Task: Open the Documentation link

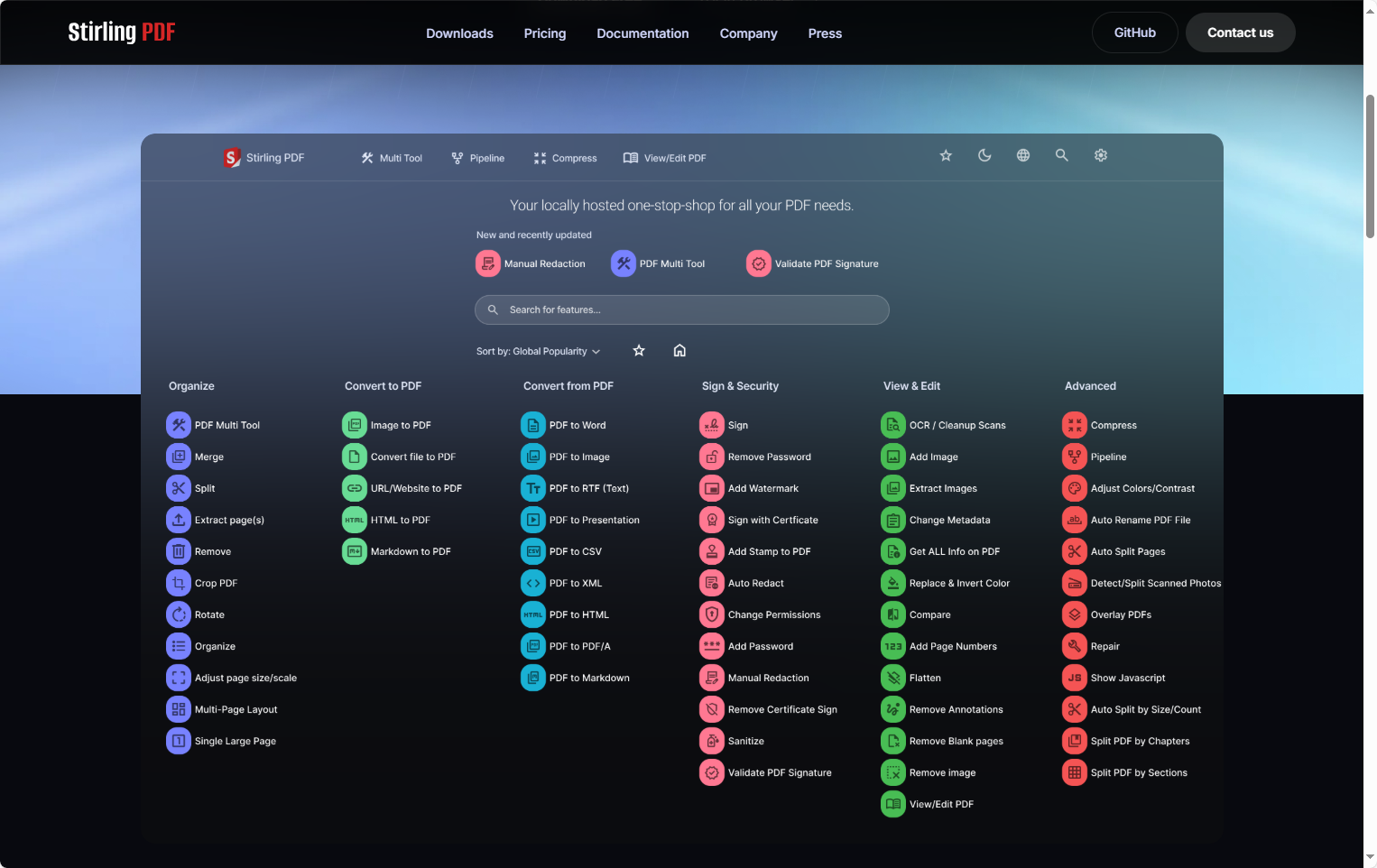Action: (x=642, y=33)
